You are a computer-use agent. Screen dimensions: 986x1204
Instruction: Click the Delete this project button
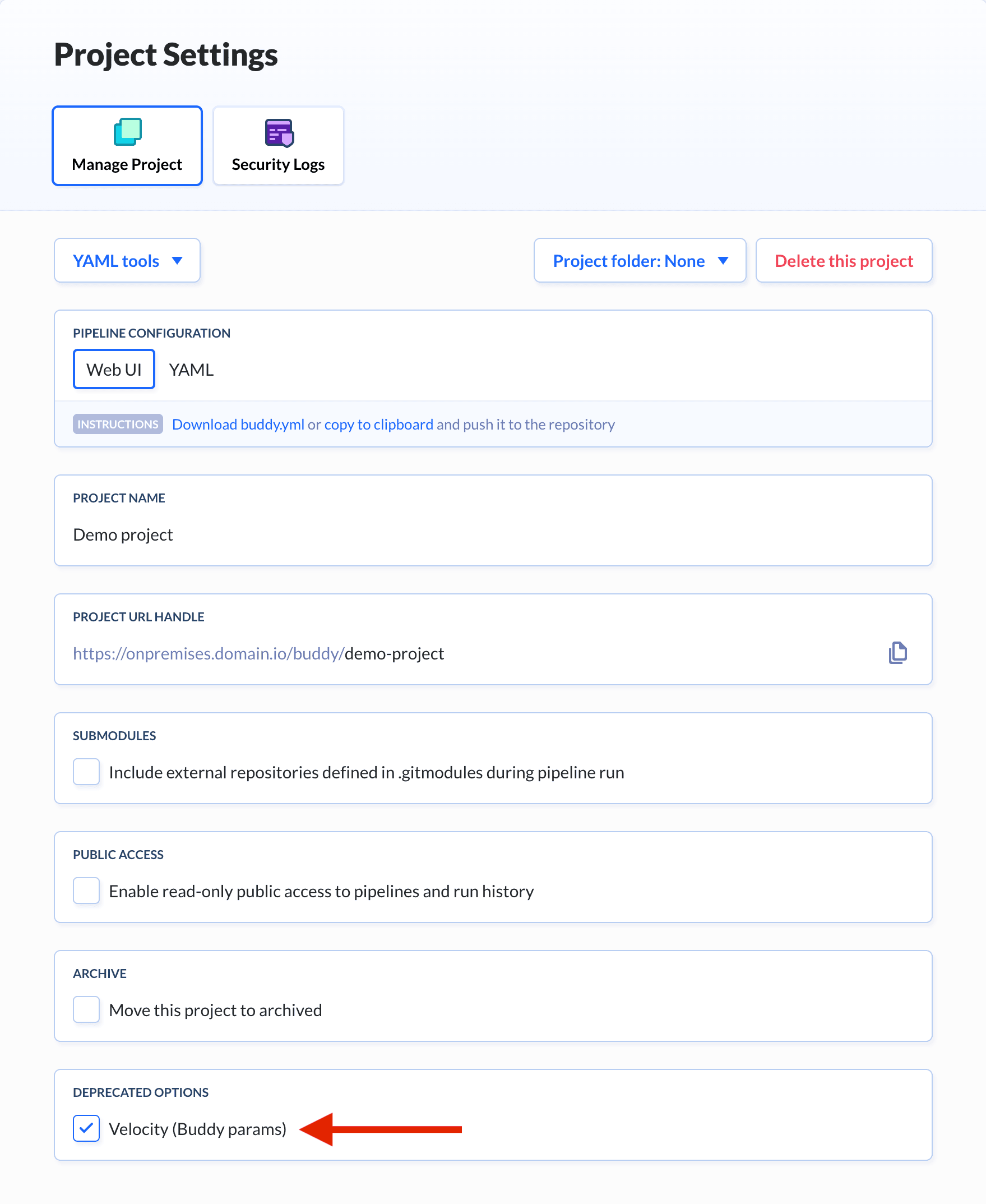coord(844,260)
